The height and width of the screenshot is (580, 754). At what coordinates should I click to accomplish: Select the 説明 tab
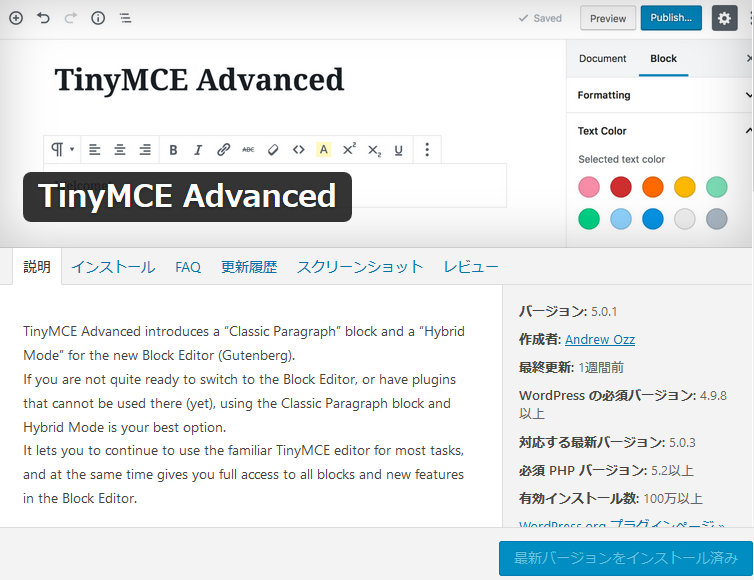point(37,266)
